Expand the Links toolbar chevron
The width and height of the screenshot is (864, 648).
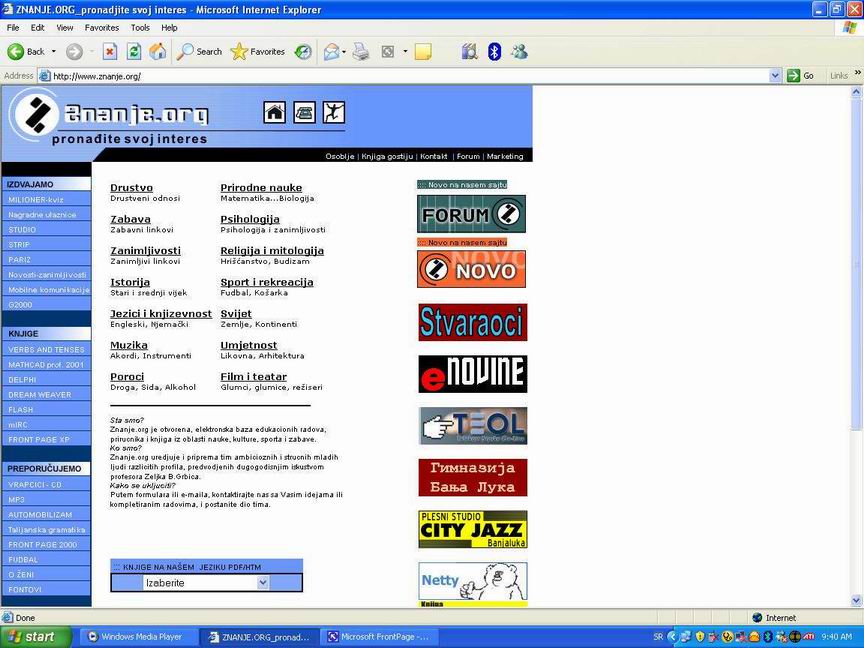pyautogui.click(x=857, y=72)
